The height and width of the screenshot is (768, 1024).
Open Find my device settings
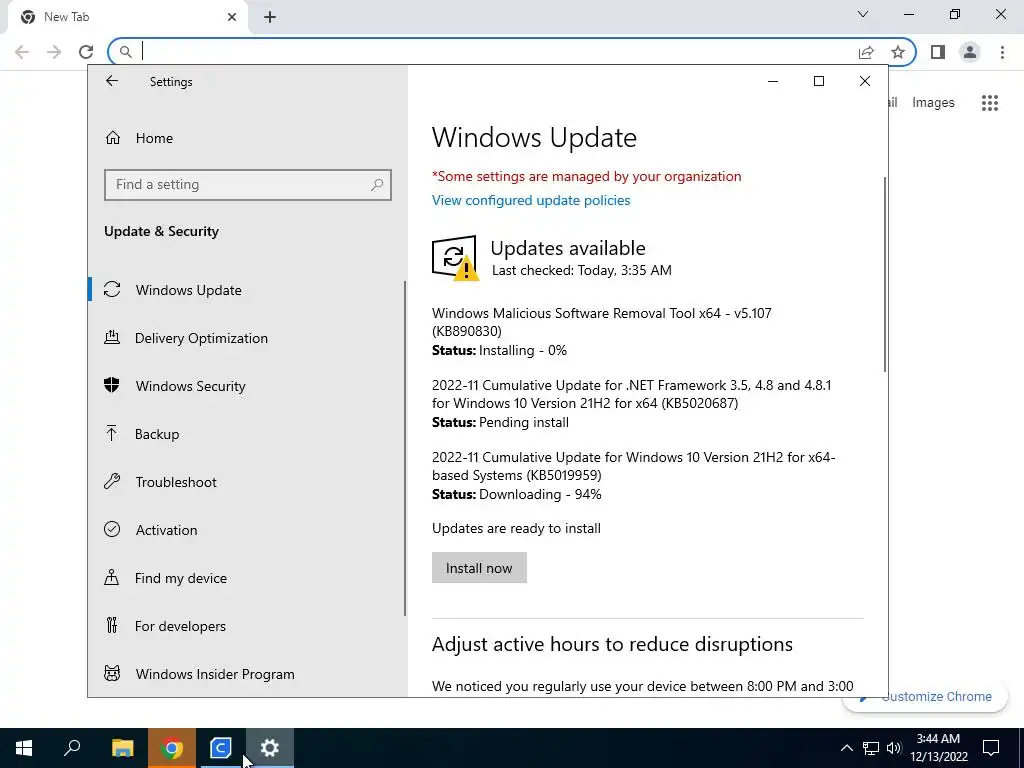[180, 578]
